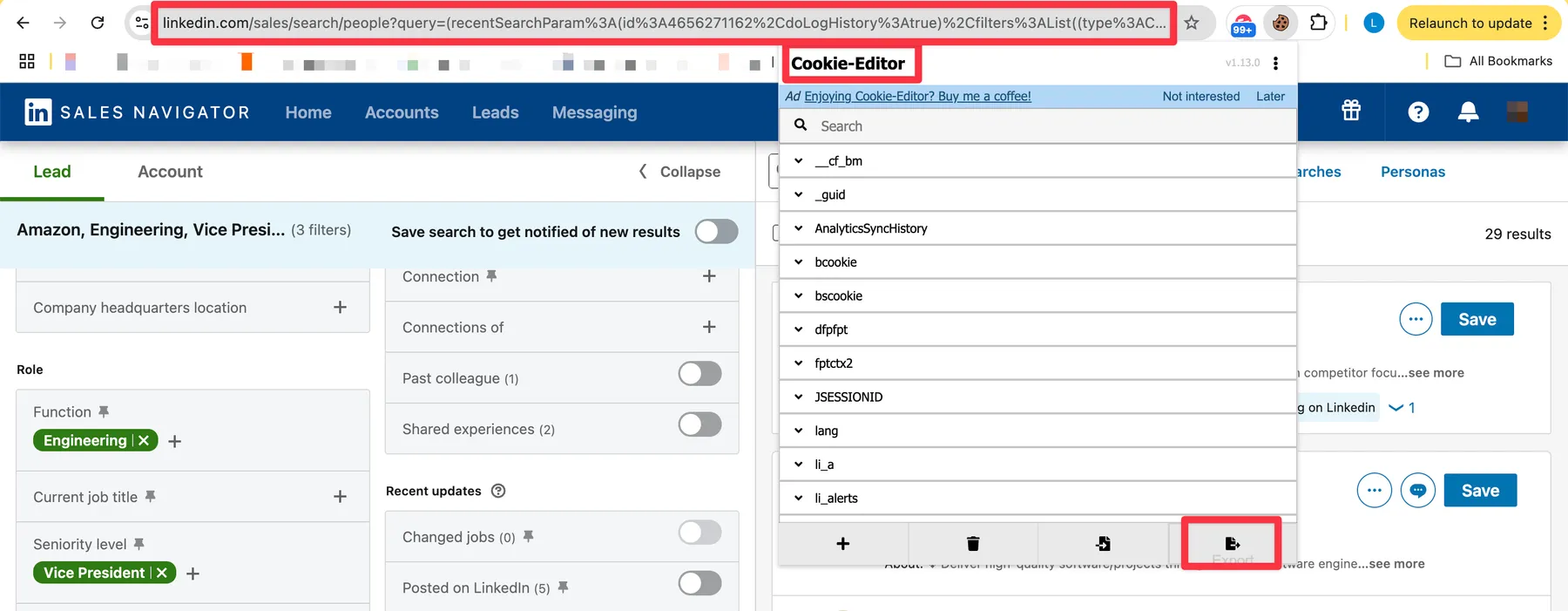Switch to the Account tab
1568x611 pixels.
170,172
